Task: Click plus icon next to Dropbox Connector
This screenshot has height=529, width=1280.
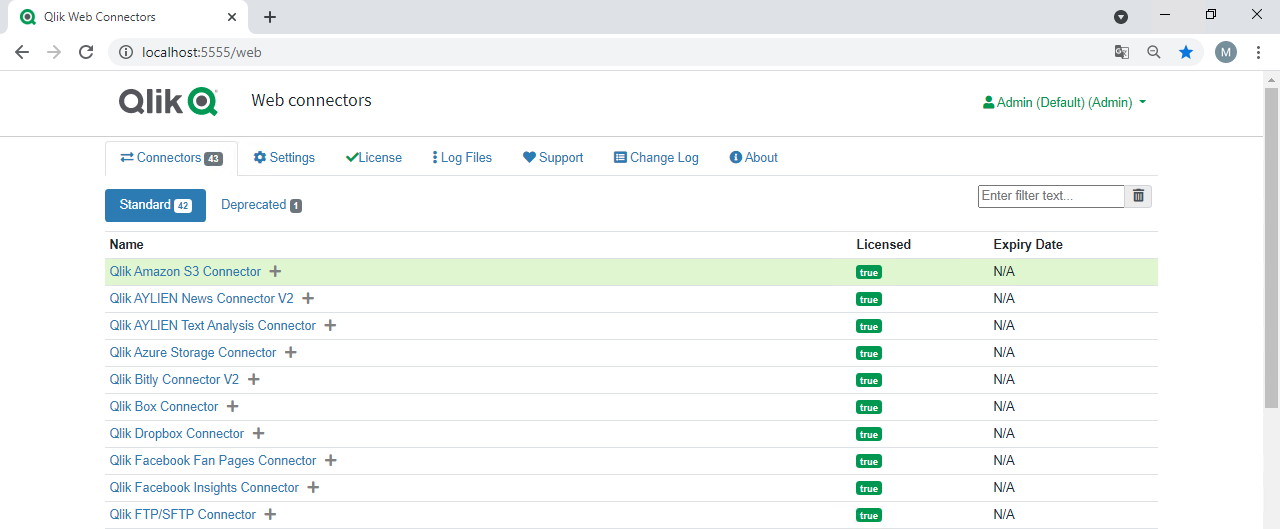Action: pyautogui.click(x=258, y=434)
